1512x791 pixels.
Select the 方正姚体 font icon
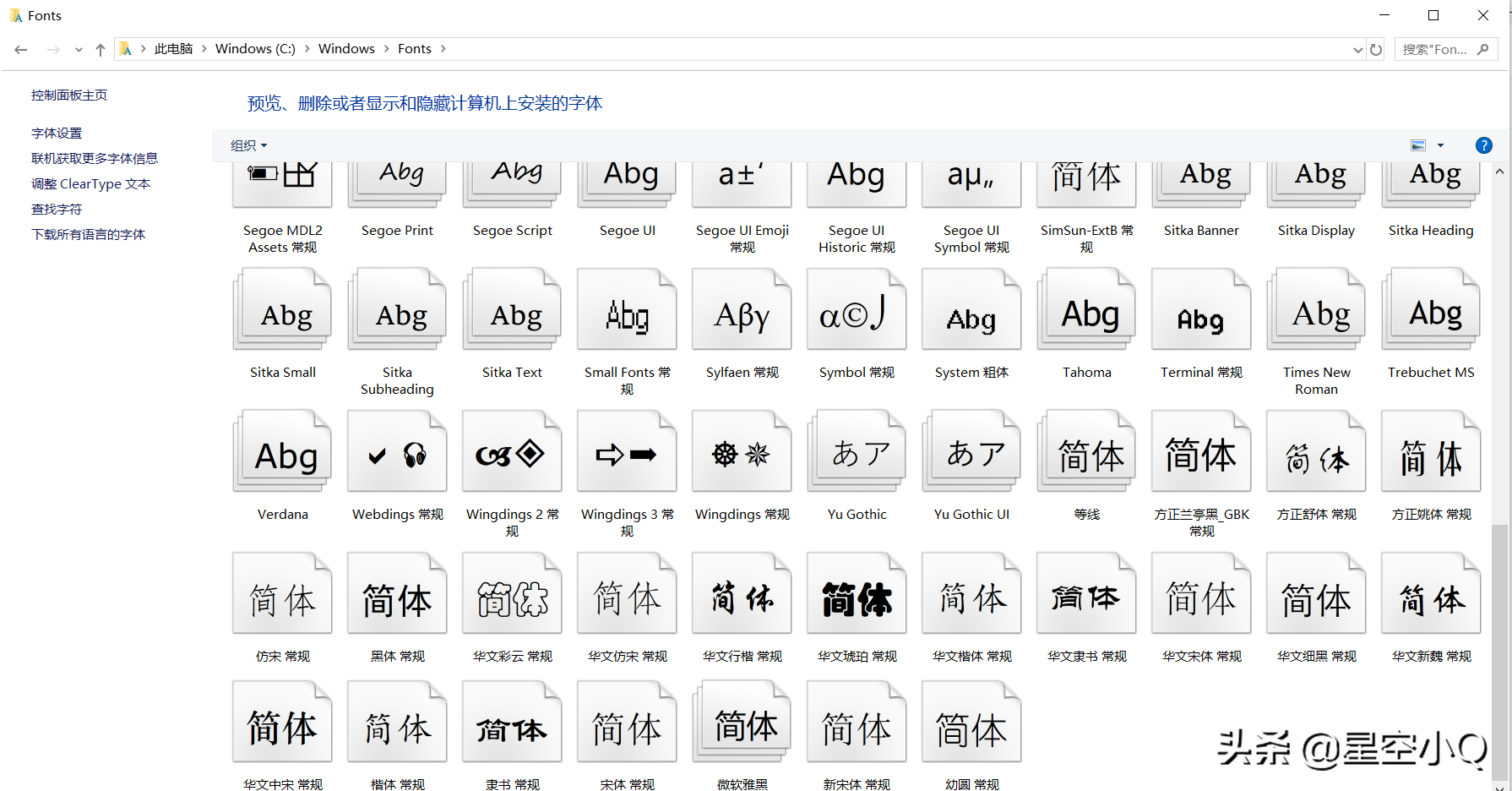[1431, 450]
